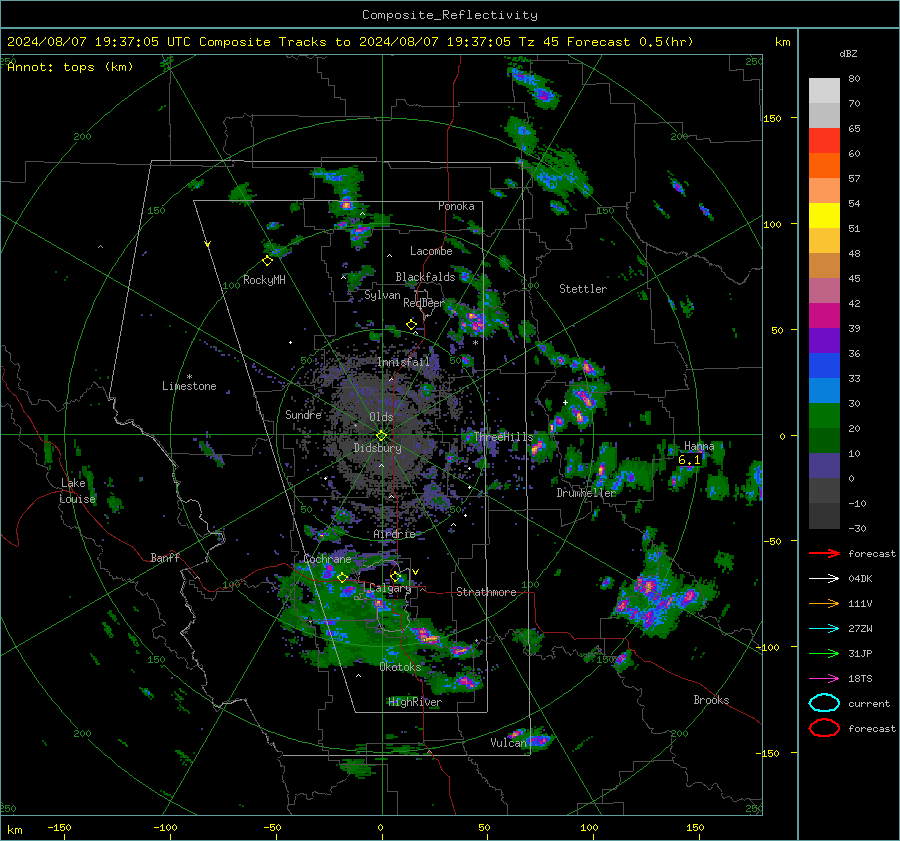Pick the green swatch at 30 dBZ
The width and height of the screenshot is (900, 841).
coord(824,415)
